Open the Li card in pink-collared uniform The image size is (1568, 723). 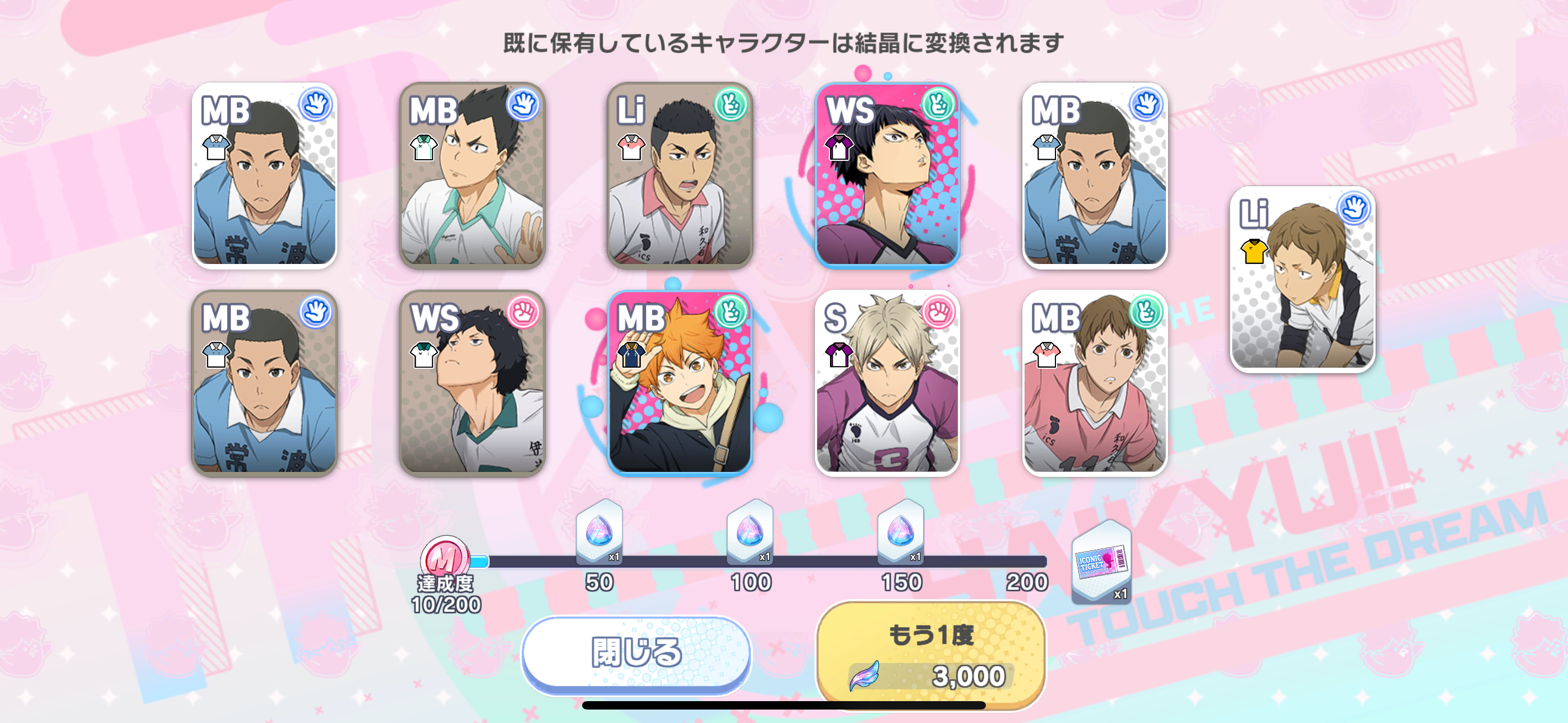[x=680, y=176]
